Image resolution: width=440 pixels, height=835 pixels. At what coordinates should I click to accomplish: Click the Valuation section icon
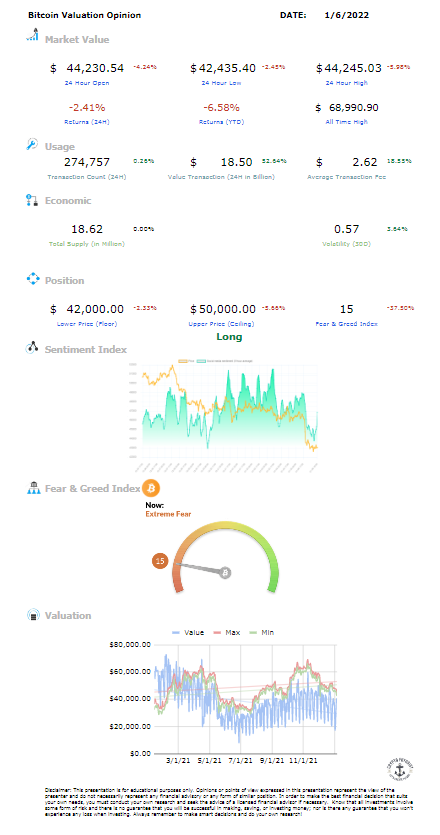(33, 615)
